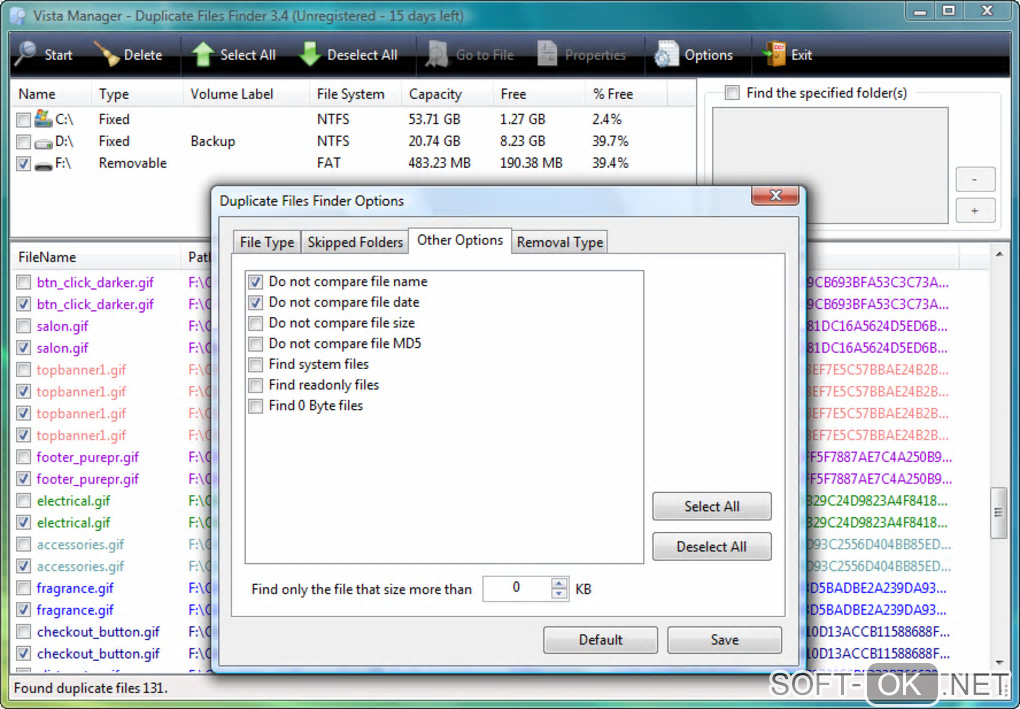The image size is (1020, 709).
Task: Click the results list scroll-up arrow
Action: [x=999, y=254]
